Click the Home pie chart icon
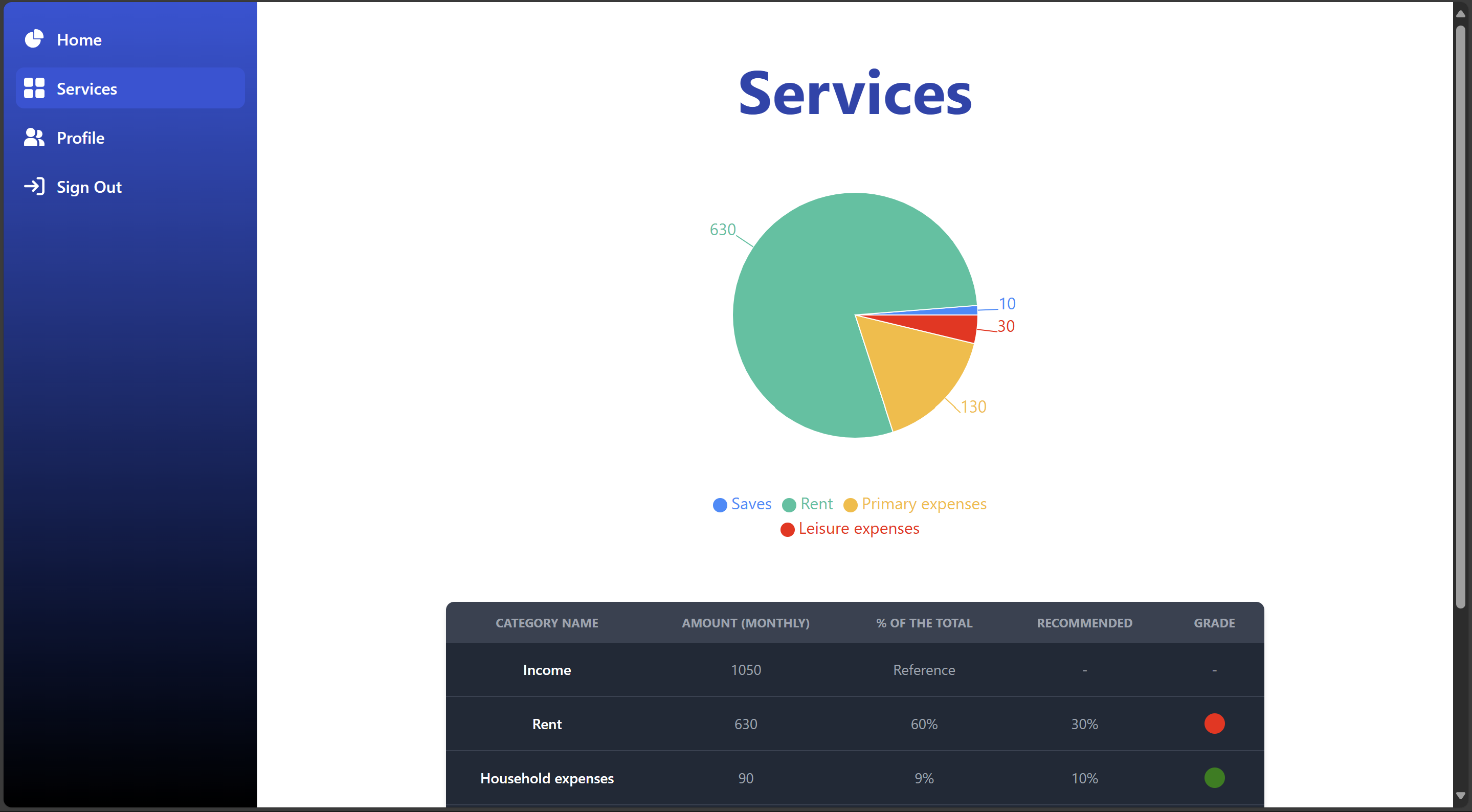Viewport: 1472px width, 812px height. click(34, 39)
